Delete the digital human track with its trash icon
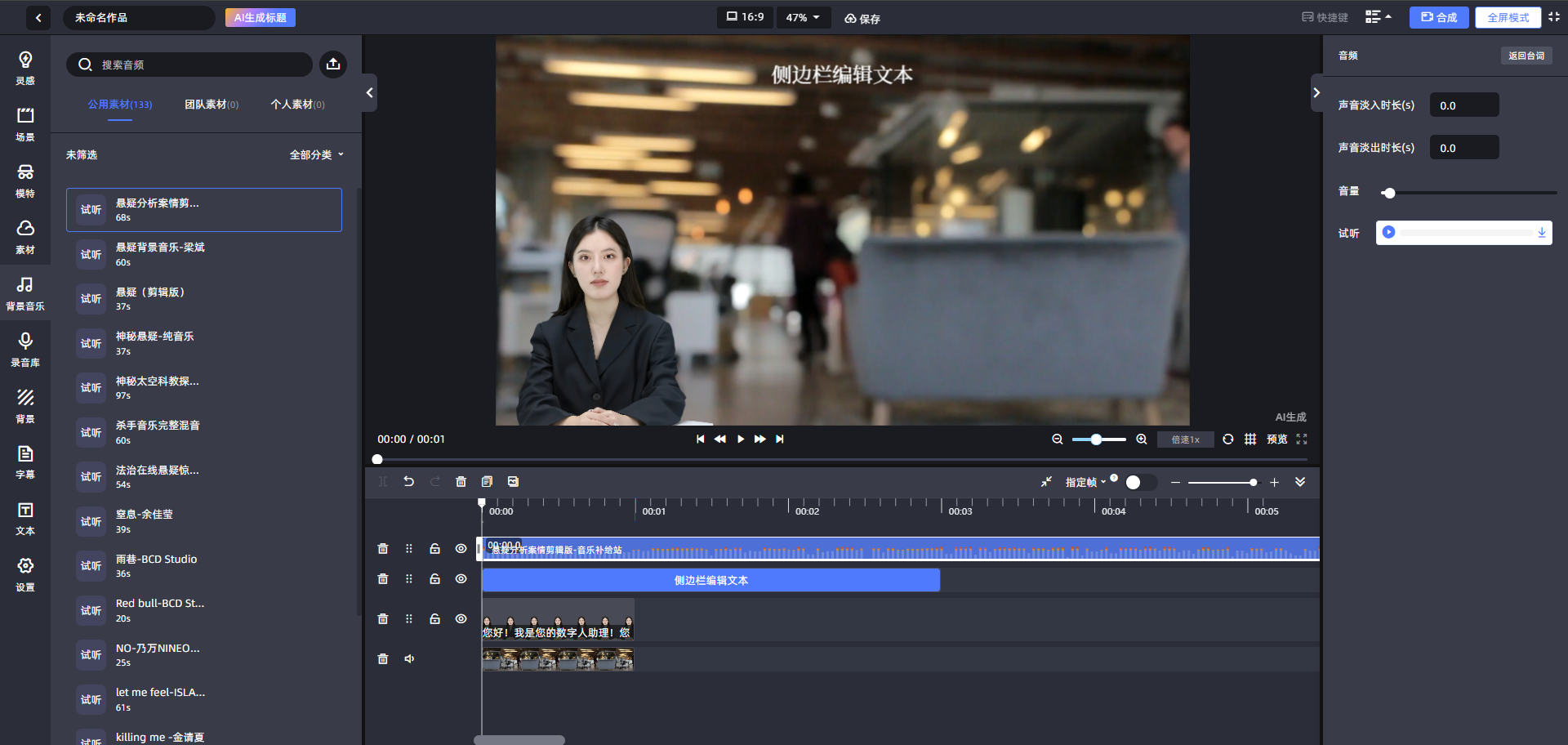Viewport: 1568px width, 745px height. [x=383, y=619]
